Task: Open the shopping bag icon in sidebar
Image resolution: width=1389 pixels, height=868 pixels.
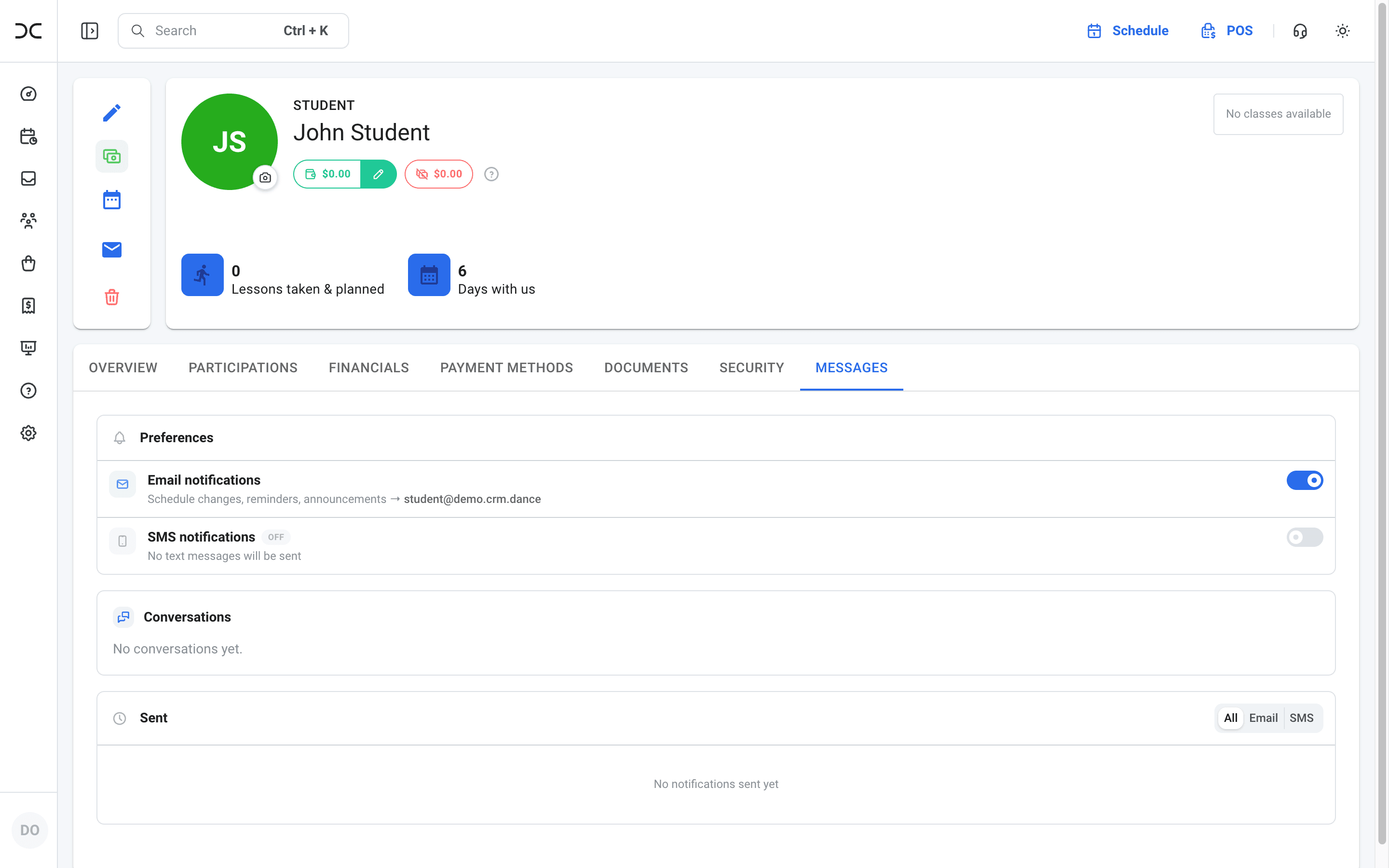Action: 28,263
